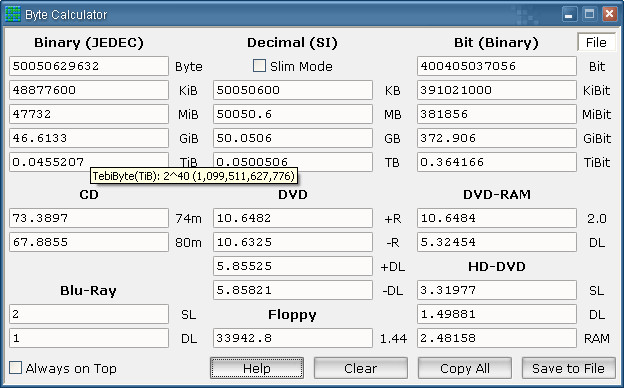This screenshot has width=624, height=388.
Task: Click the KiBit field showing 391021000
Action: tap(497, 90)
